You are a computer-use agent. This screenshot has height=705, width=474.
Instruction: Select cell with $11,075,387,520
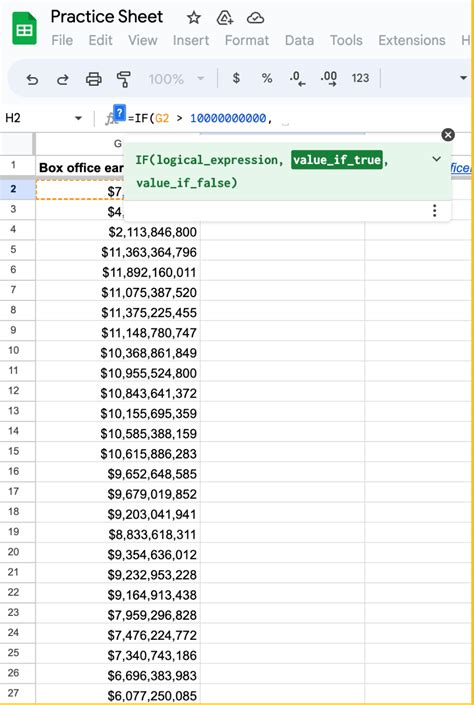(118, 291)
